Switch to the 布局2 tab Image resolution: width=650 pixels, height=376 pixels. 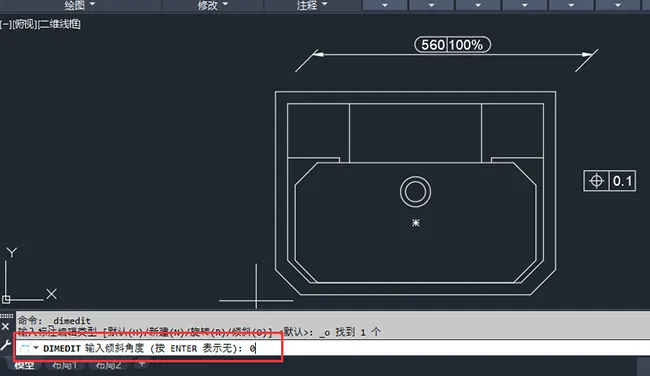pyautogui.click(x=108, y=365)
